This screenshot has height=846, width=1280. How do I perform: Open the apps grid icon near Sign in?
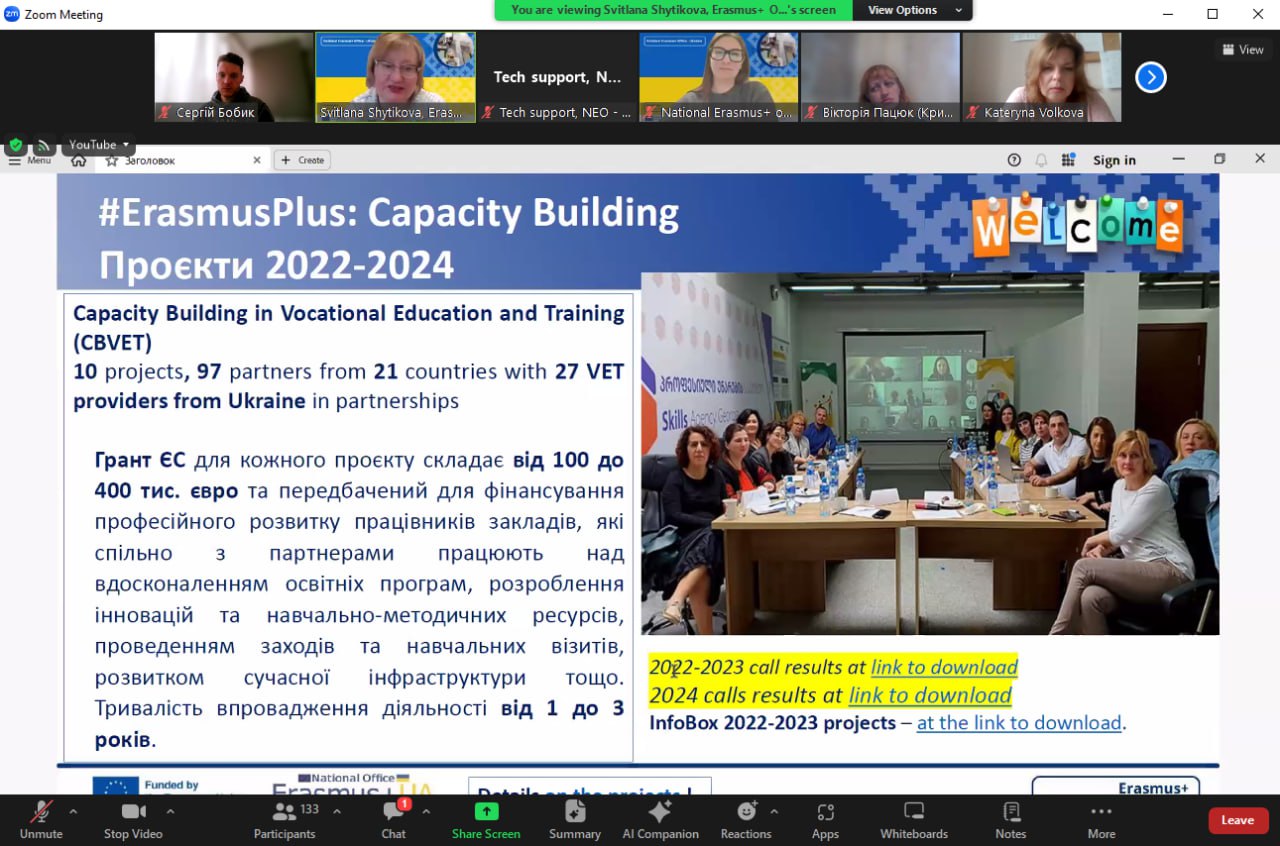coord(1068,160)
